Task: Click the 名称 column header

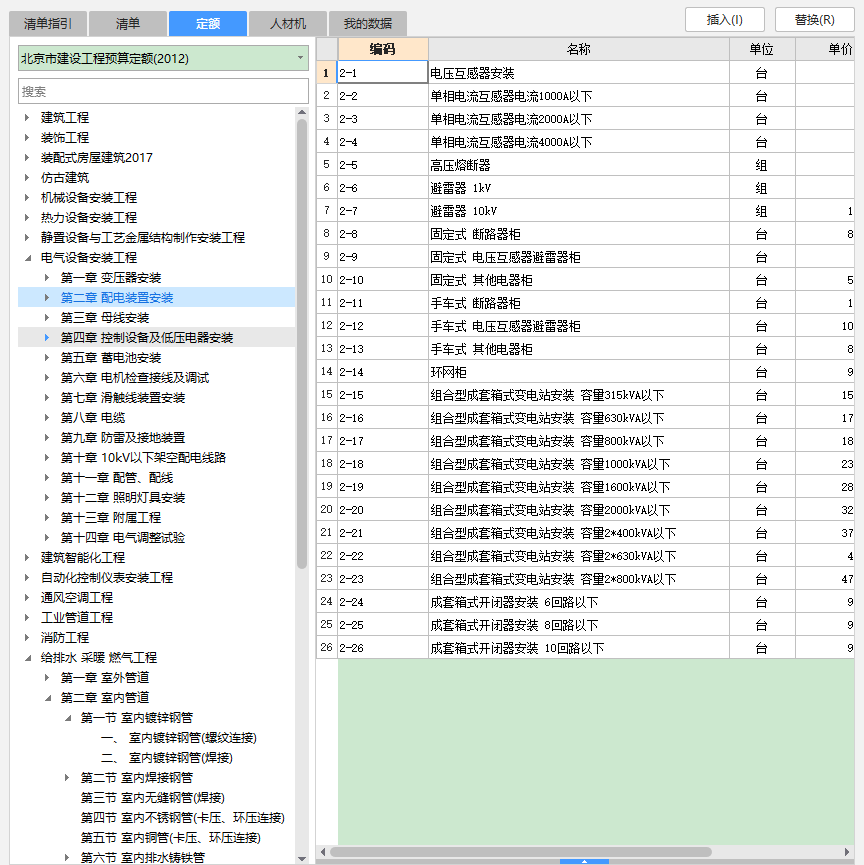Action: click(578, 49)
